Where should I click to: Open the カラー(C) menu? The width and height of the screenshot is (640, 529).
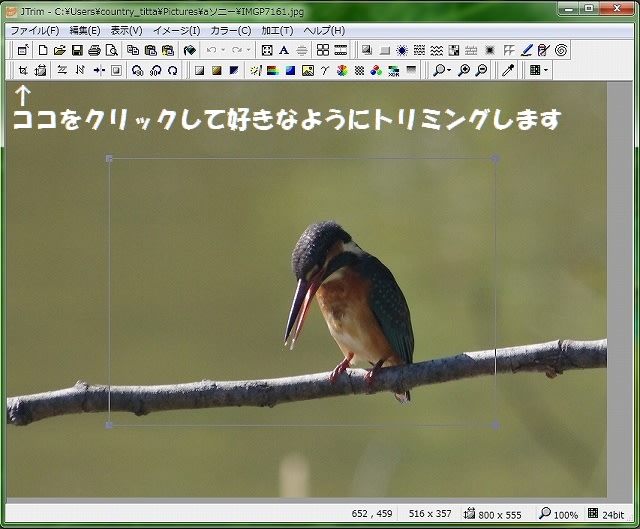[x=231, y=31]
